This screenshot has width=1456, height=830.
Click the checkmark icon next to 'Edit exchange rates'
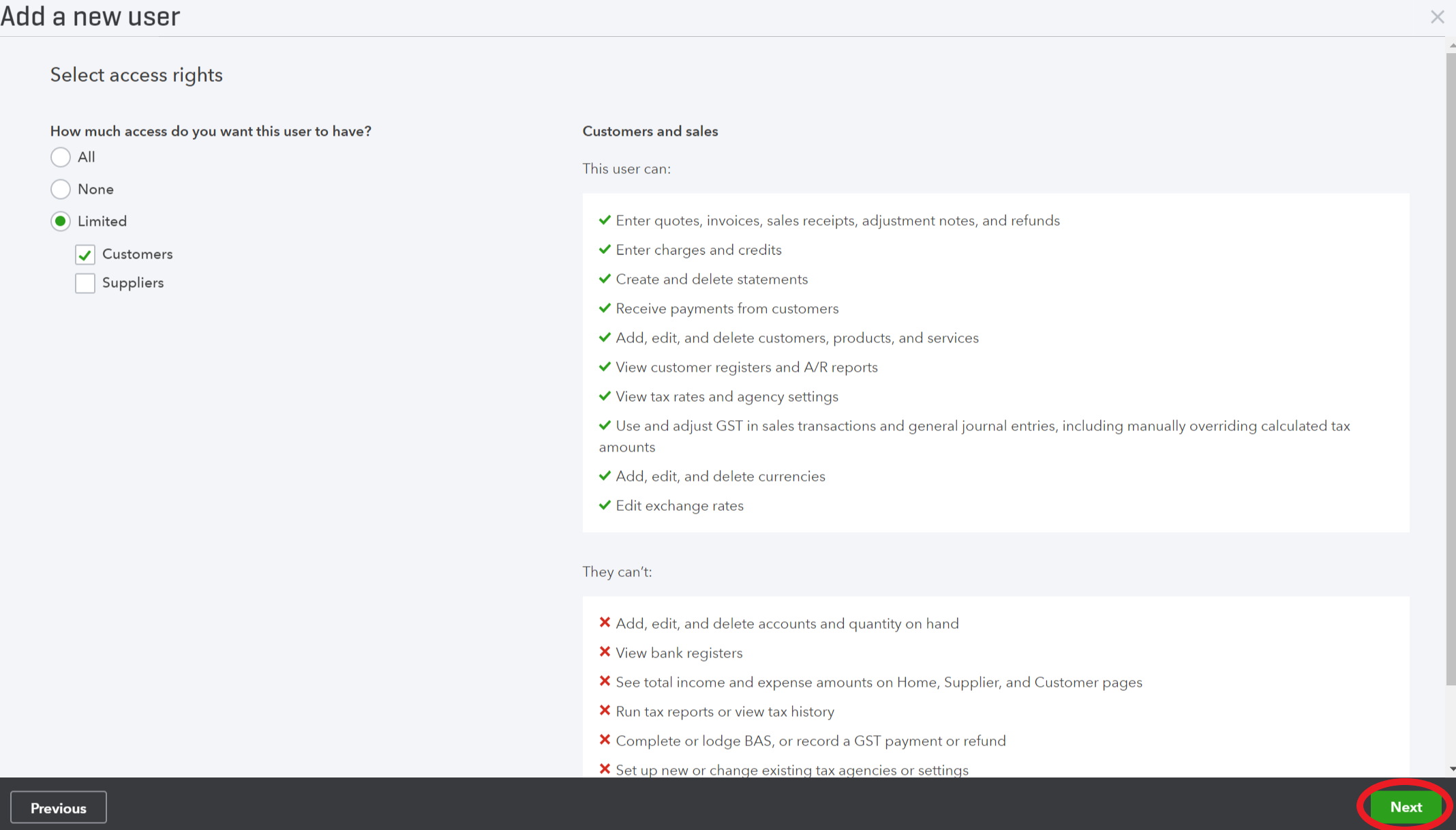pyautogui.click(x=605, y=505)
